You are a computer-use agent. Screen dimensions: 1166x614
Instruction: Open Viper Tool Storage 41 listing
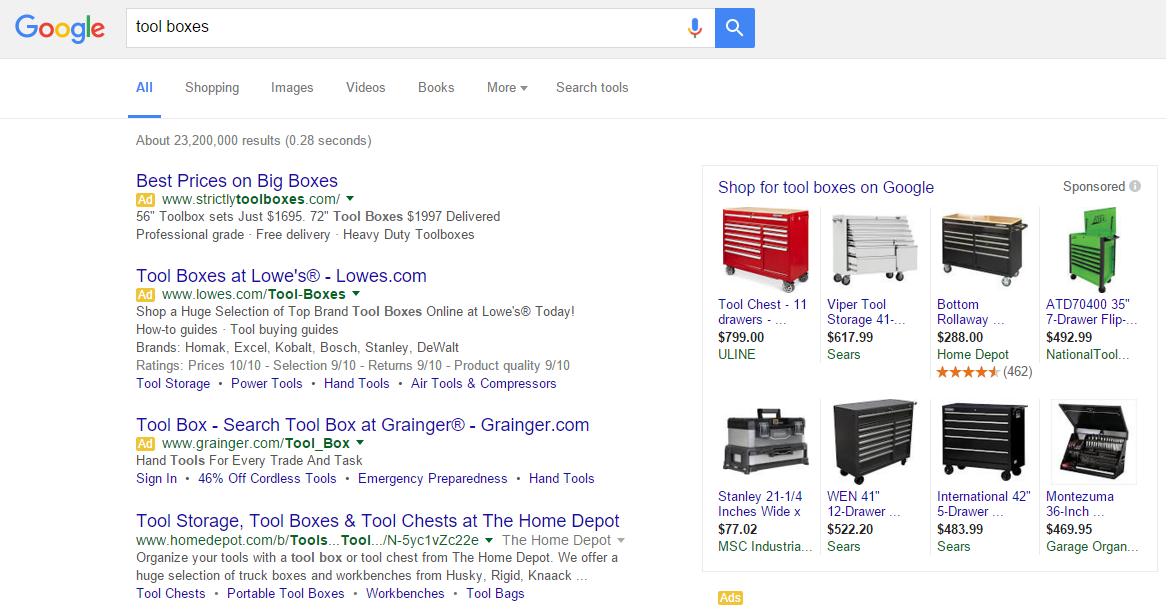click(x=866, y=312)
